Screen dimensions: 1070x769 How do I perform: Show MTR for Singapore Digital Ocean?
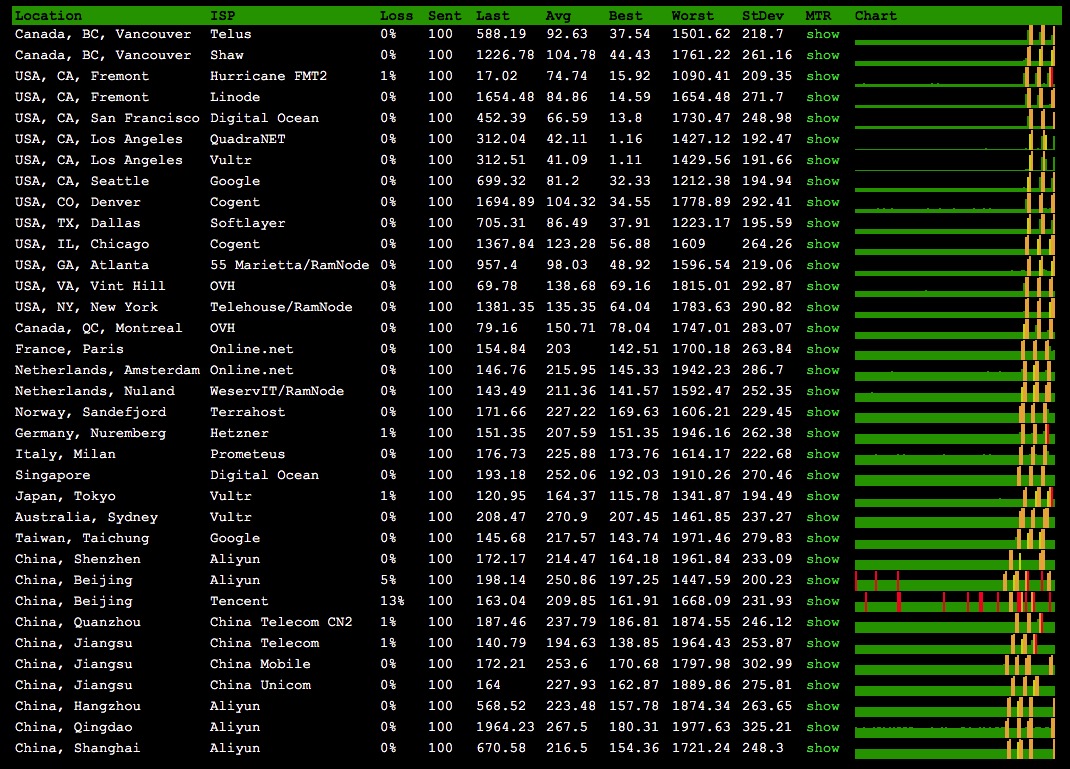click(823, 475)
